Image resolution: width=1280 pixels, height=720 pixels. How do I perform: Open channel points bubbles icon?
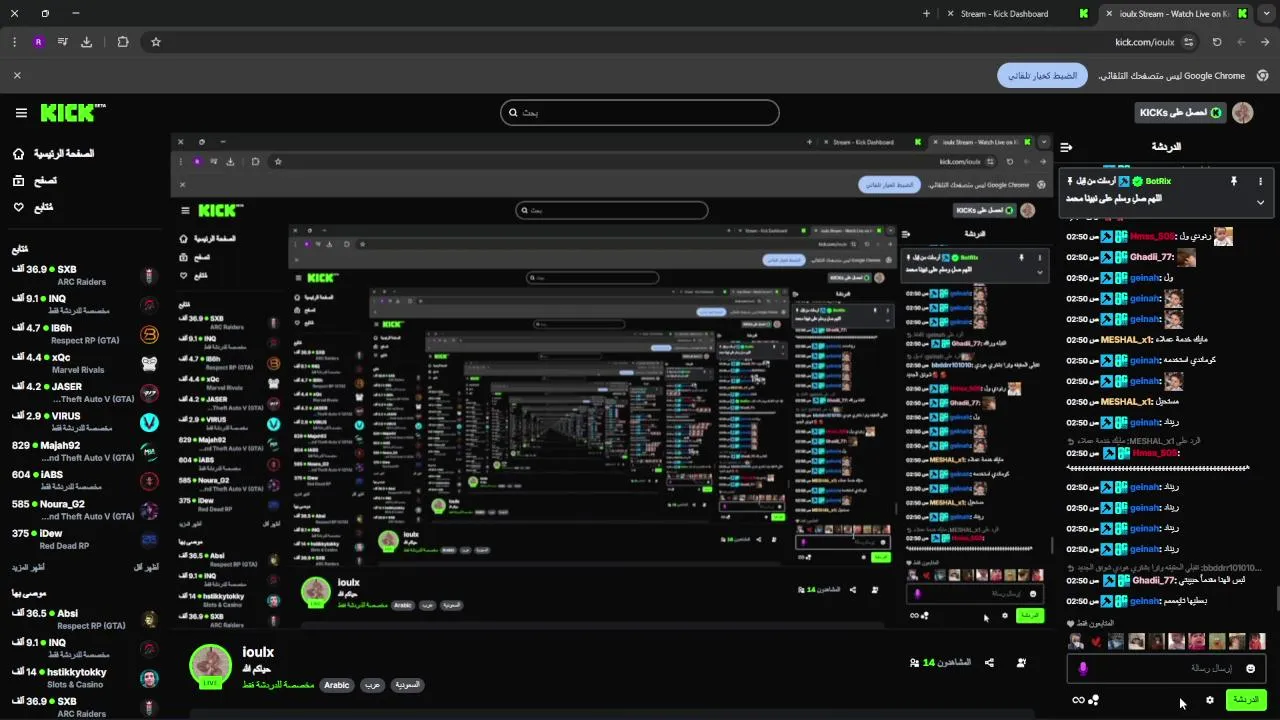1094,700
